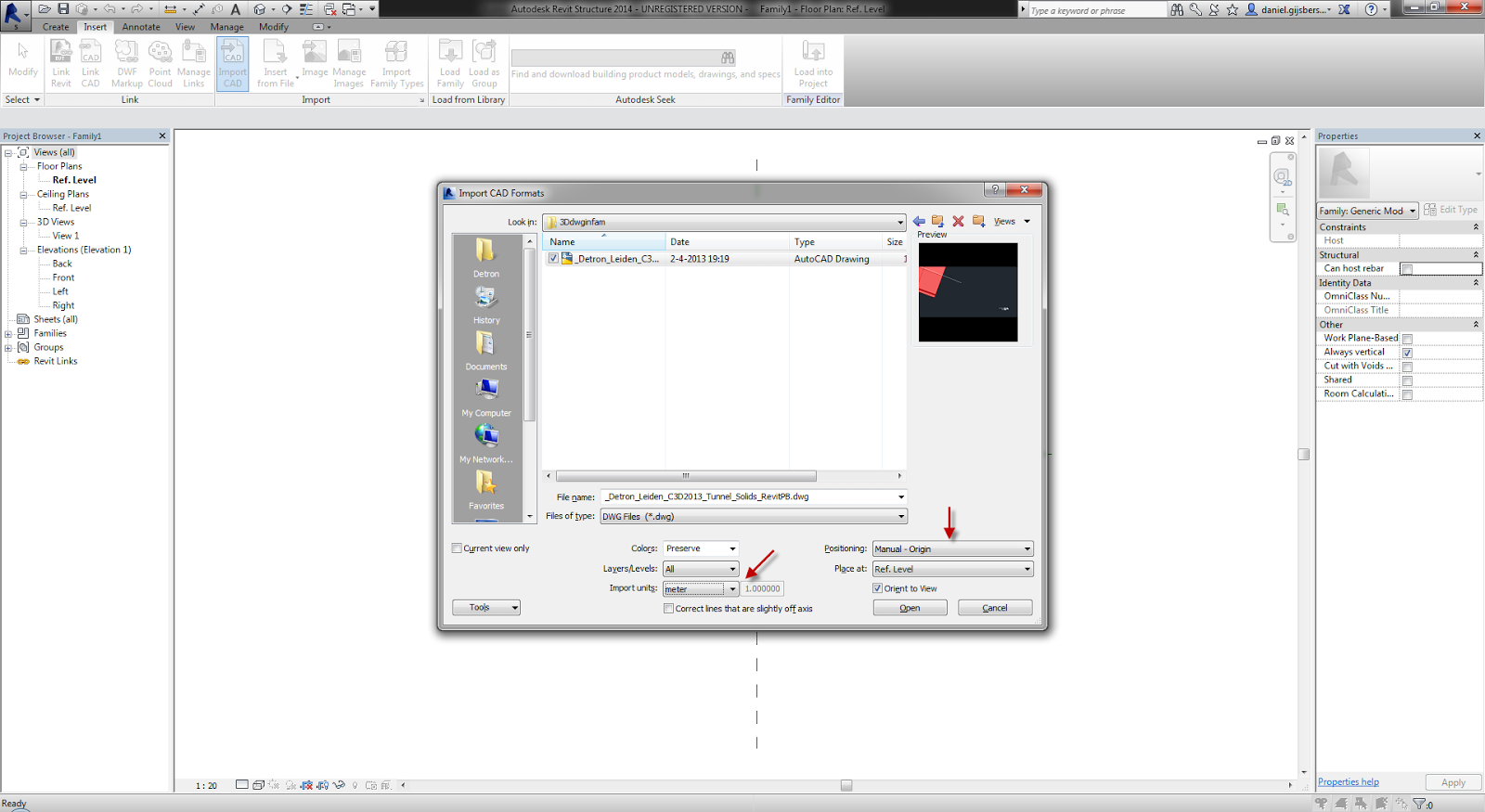
Task: Collapse the Floor Plans tree node
Action: pos(23,167)
